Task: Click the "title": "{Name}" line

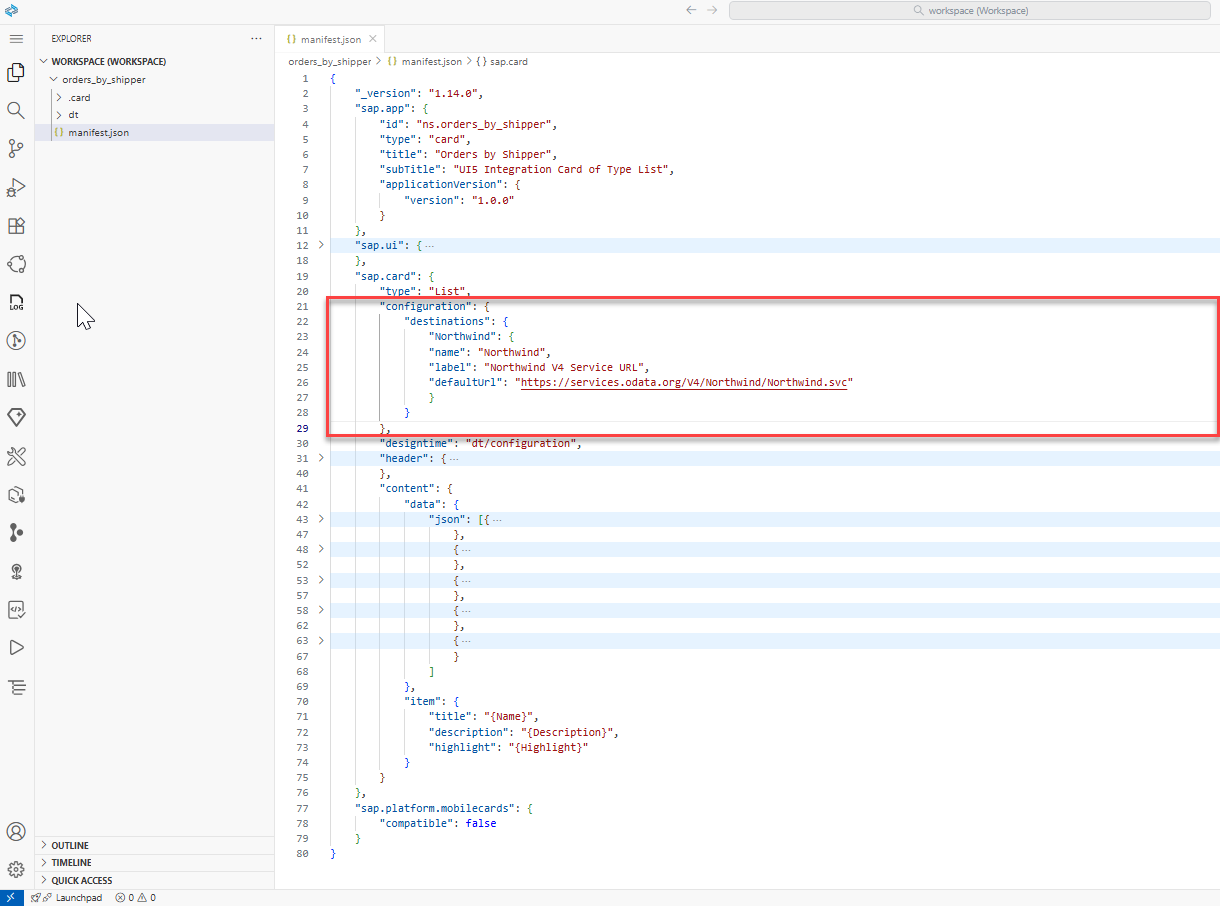Action: (x=484, y=717)
